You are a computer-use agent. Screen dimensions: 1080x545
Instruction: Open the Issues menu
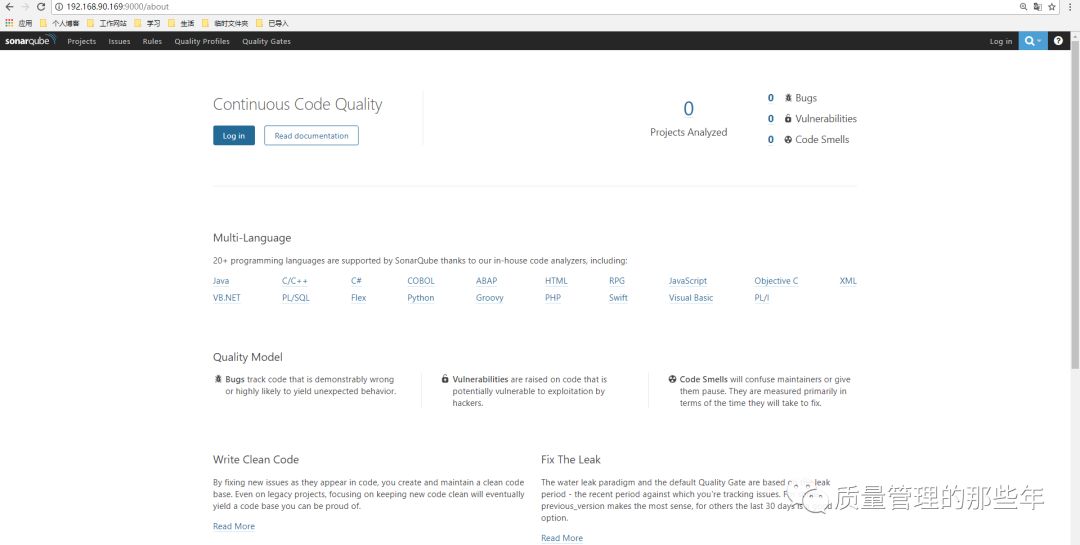[x=119, y=41]
